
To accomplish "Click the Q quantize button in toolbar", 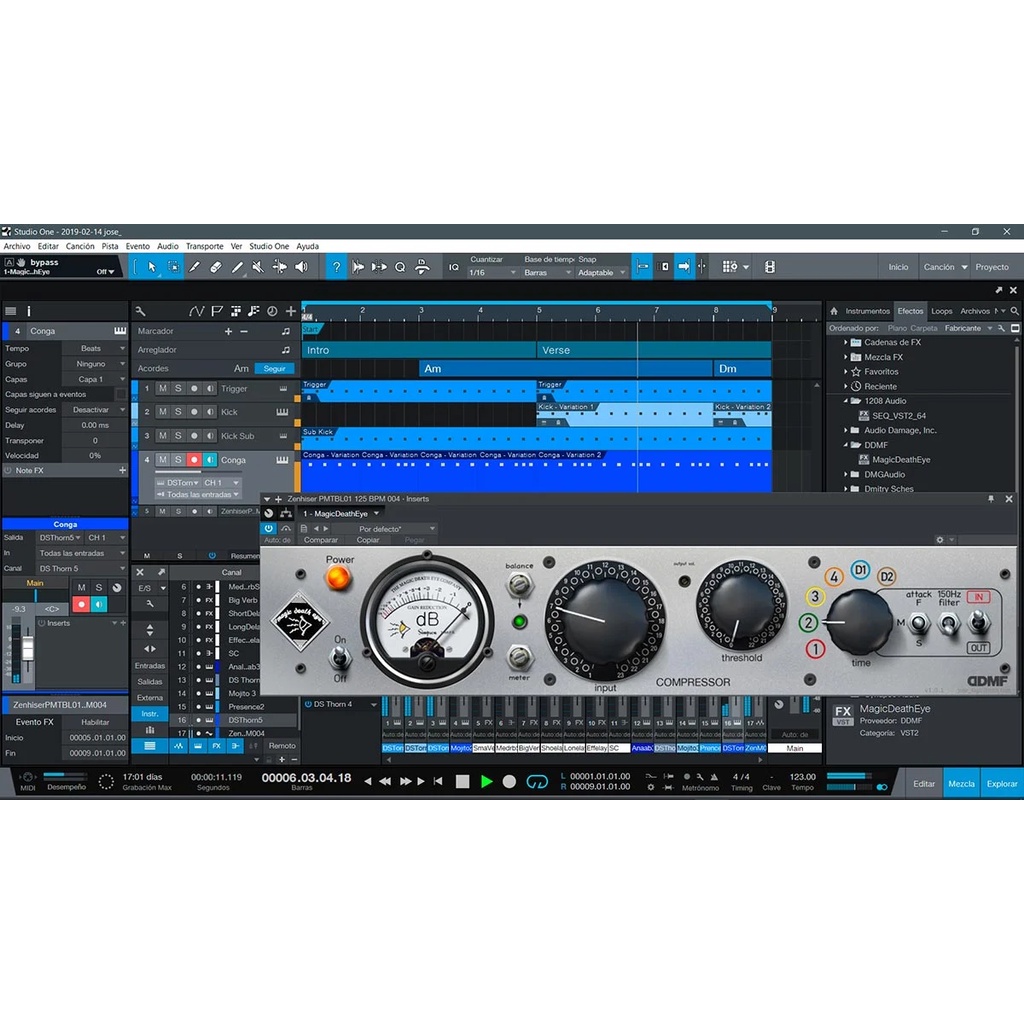I will [400, 267].
